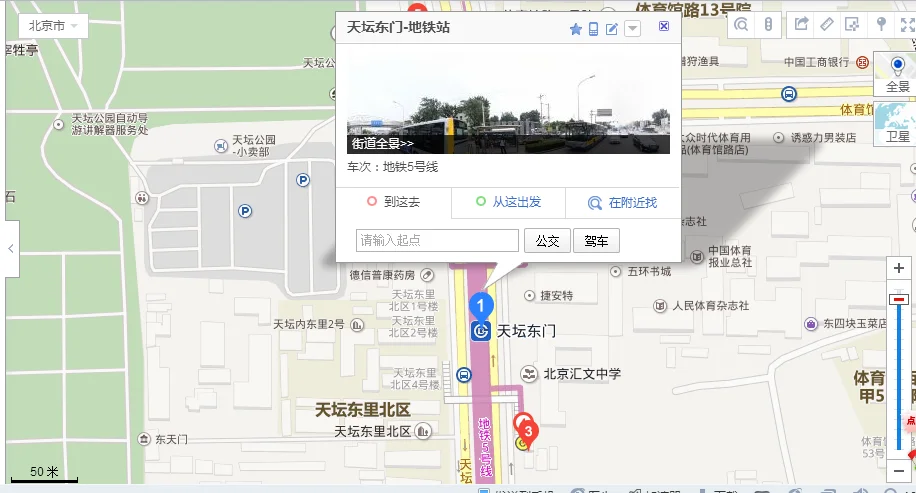The image size is (916, 493).
Task: Click the 体育馆路13号院 label
Action: click(693, 8)
